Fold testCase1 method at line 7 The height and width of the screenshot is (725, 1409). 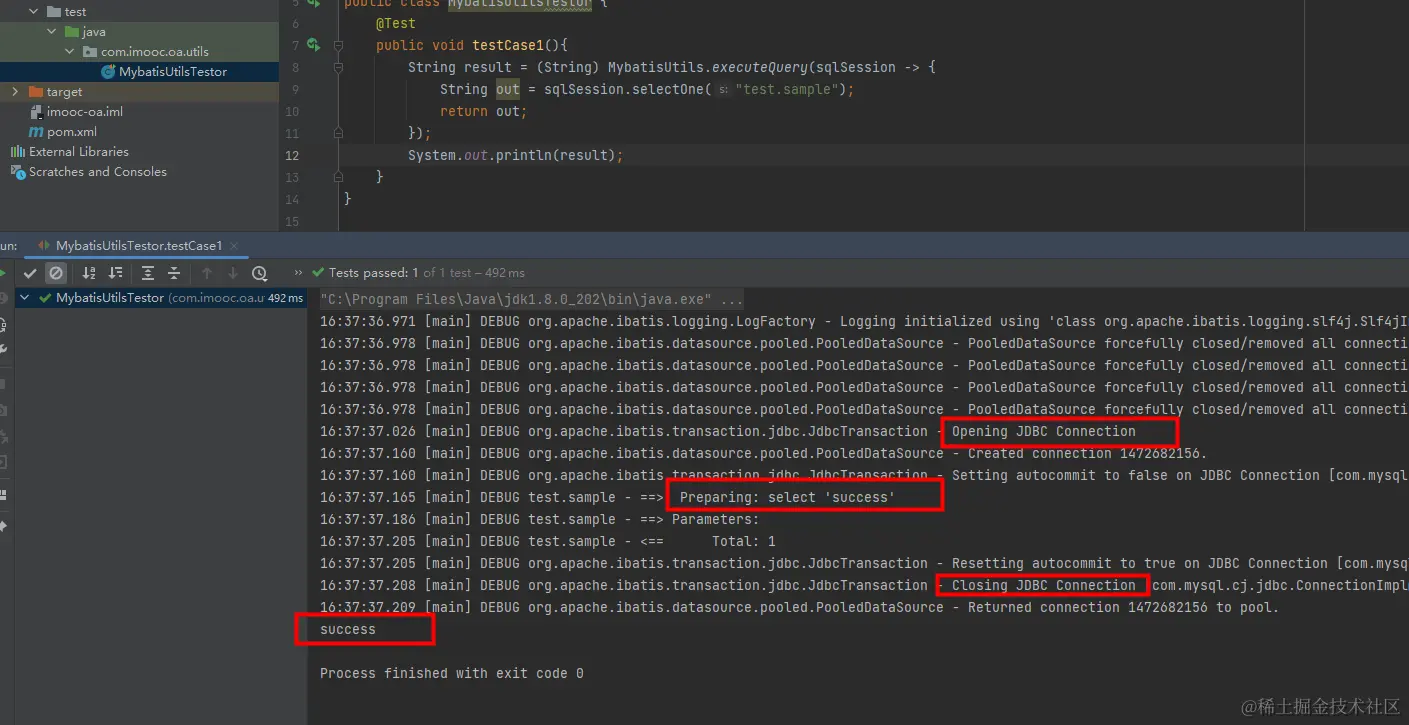click(x=338, y=46)
